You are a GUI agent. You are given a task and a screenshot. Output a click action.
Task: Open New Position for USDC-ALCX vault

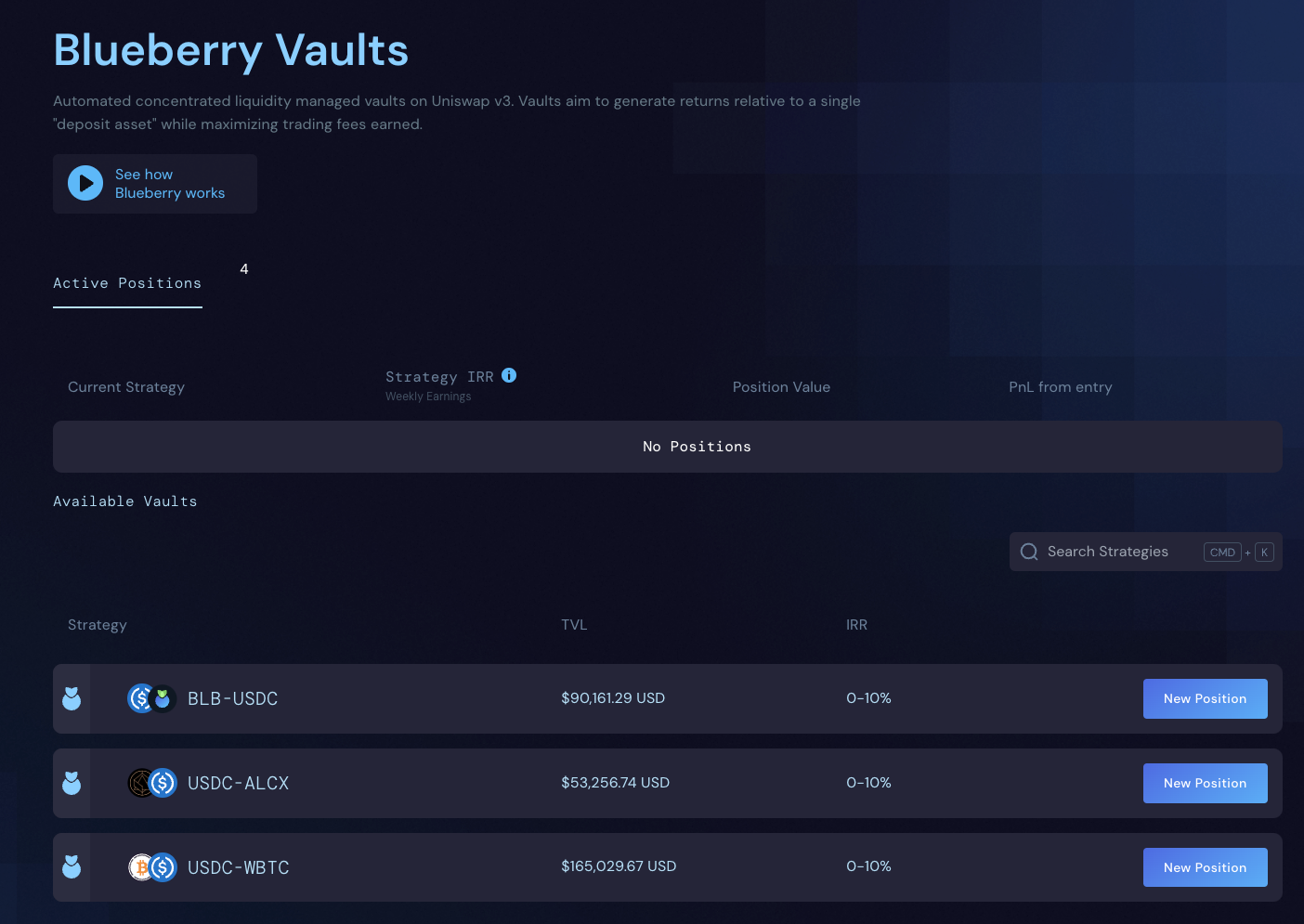tap(1205, 783)
